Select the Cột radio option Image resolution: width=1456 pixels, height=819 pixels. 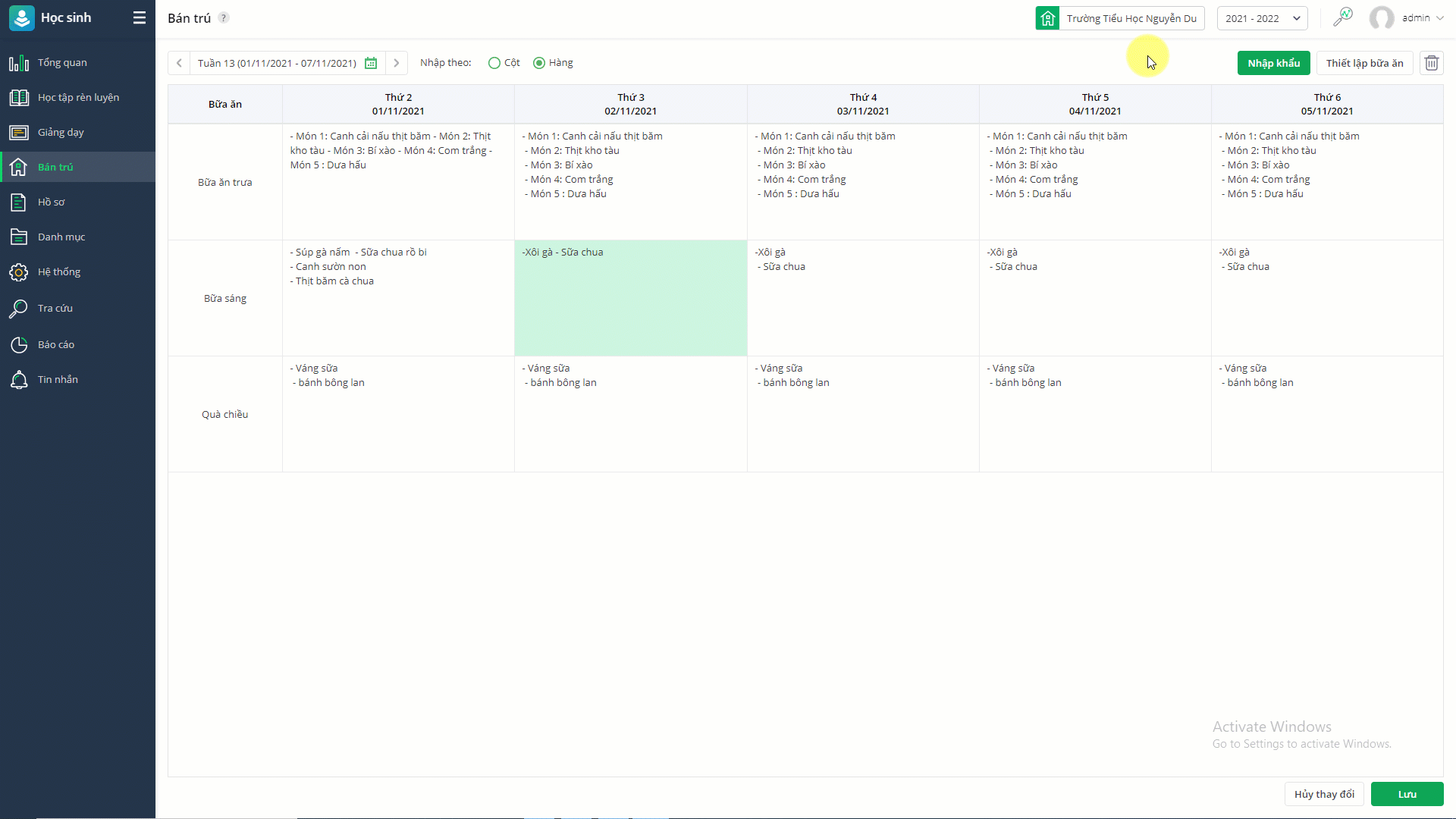(494, 63)
